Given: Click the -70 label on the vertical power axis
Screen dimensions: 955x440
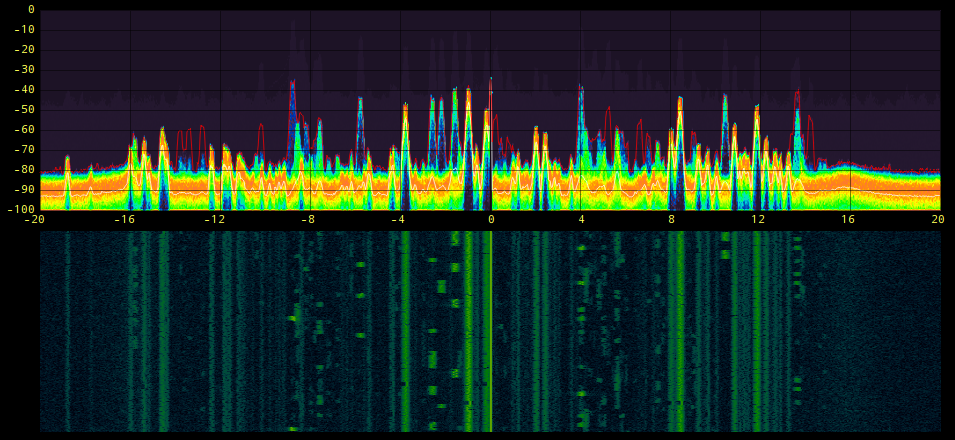Looking at the screenshot, I should click(x=26, y=150).
